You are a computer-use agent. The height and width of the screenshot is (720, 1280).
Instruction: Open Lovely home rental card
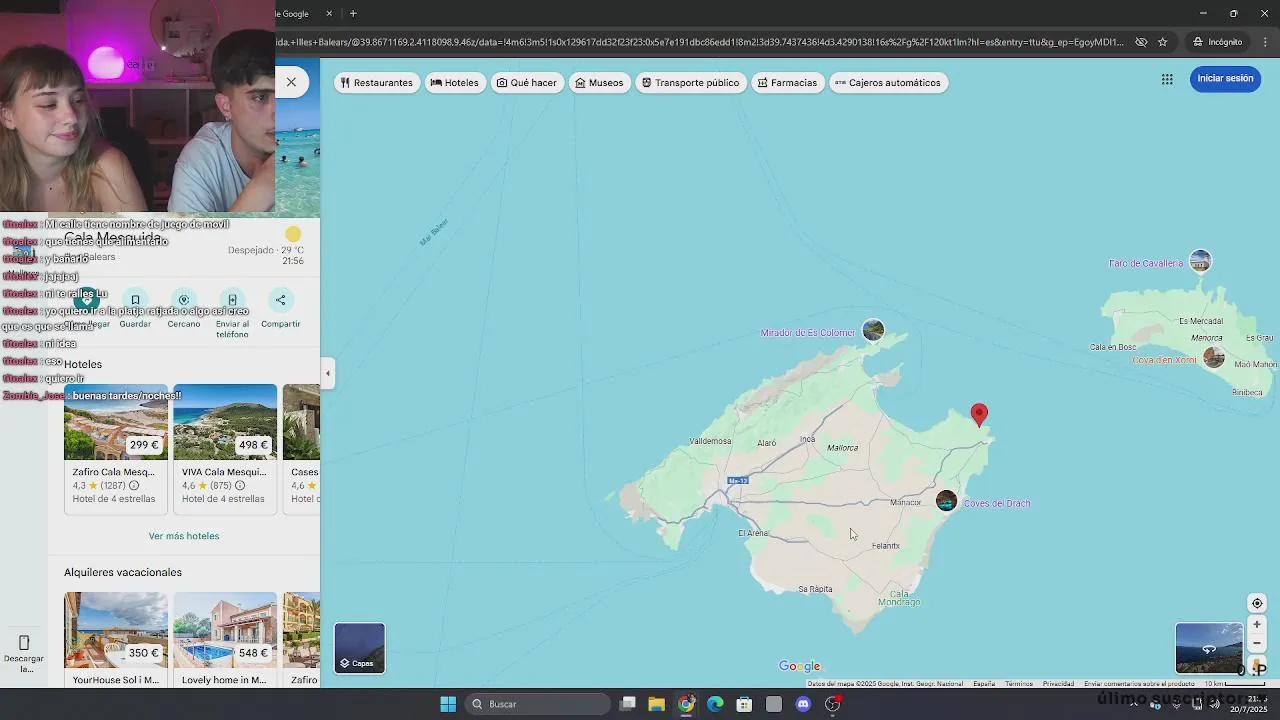[x=225, y=639]
